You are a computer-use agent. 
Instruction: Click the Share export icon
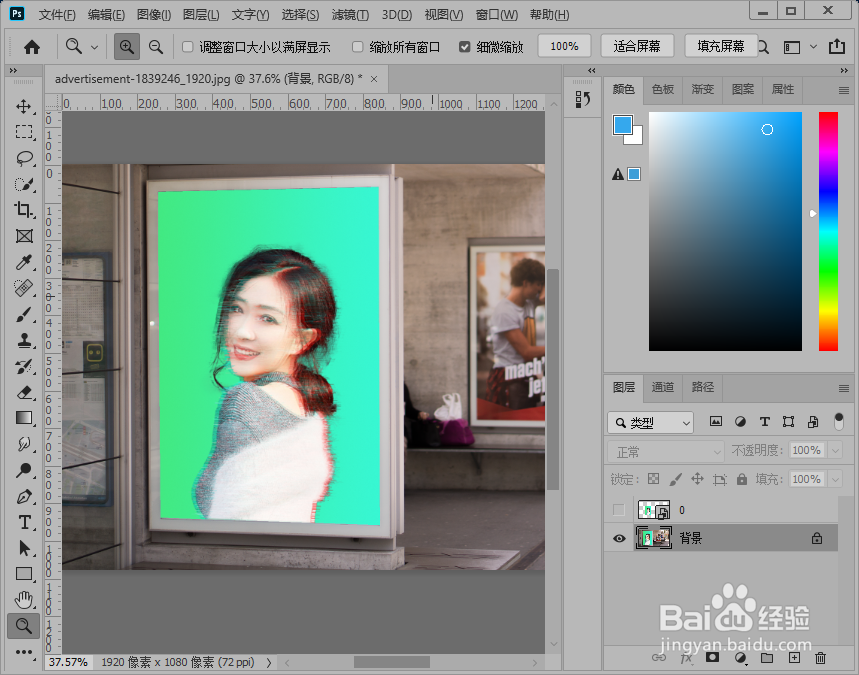point(837,47)
